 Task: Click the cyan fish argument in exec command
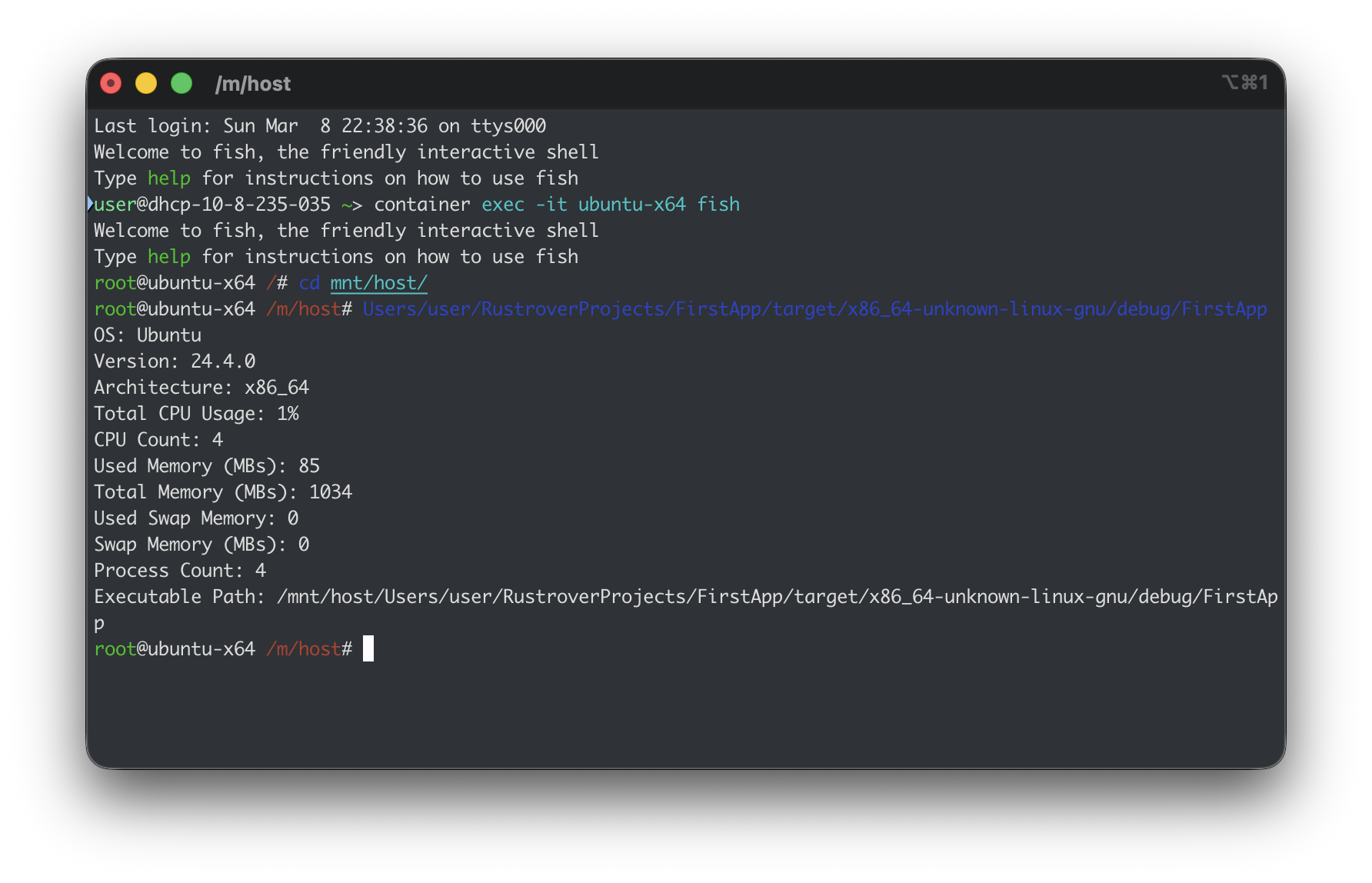pyautogui.click(x=718, y=204)
